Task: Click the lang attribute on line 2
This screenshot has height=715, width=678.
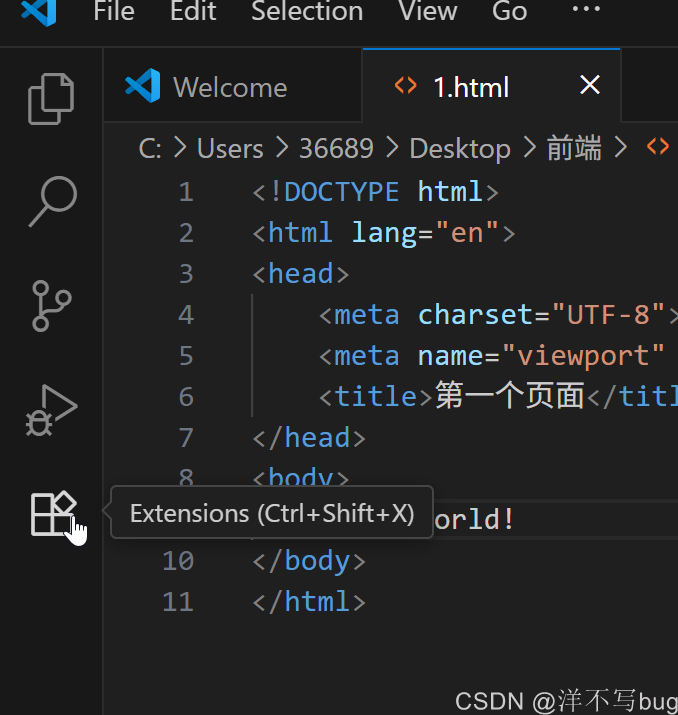Action: pos(384,233)
